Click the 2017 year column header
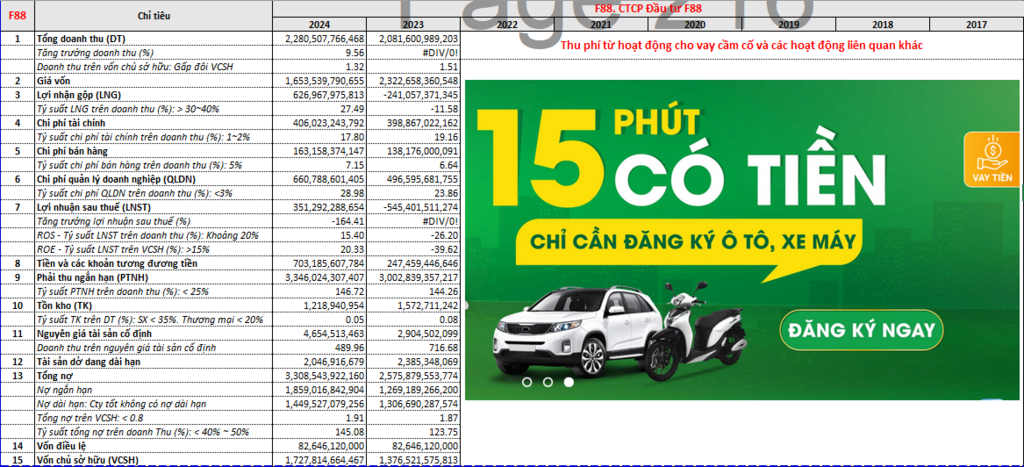 [x=976, y=24]
